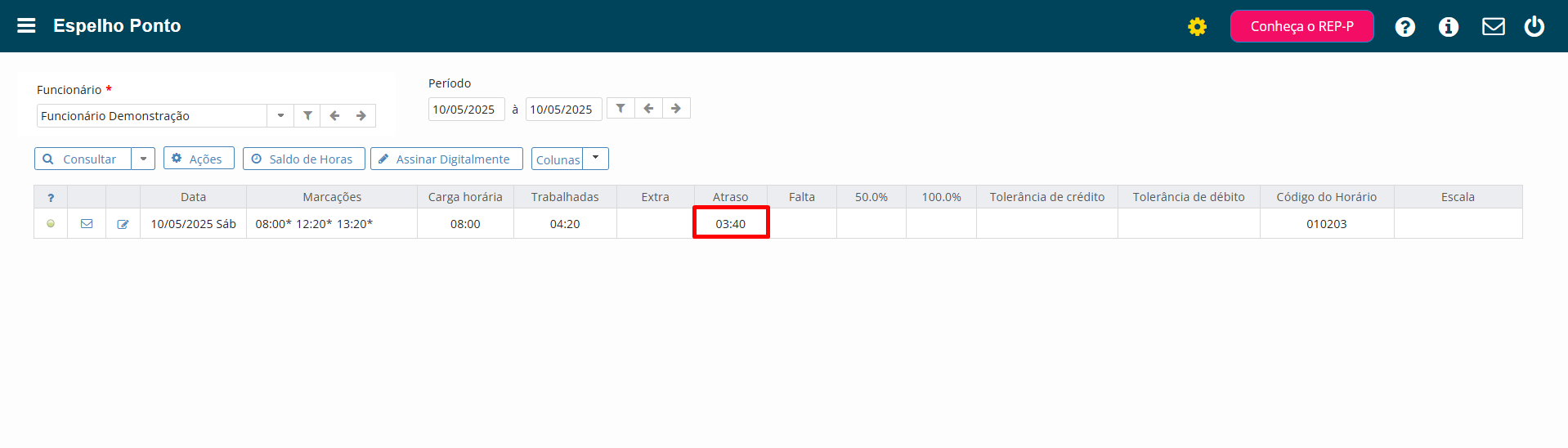The height and width of the screenshot is (448, 1568).
Task: Click the 08:00 Carga horária cell
Action: coord(465,224)
